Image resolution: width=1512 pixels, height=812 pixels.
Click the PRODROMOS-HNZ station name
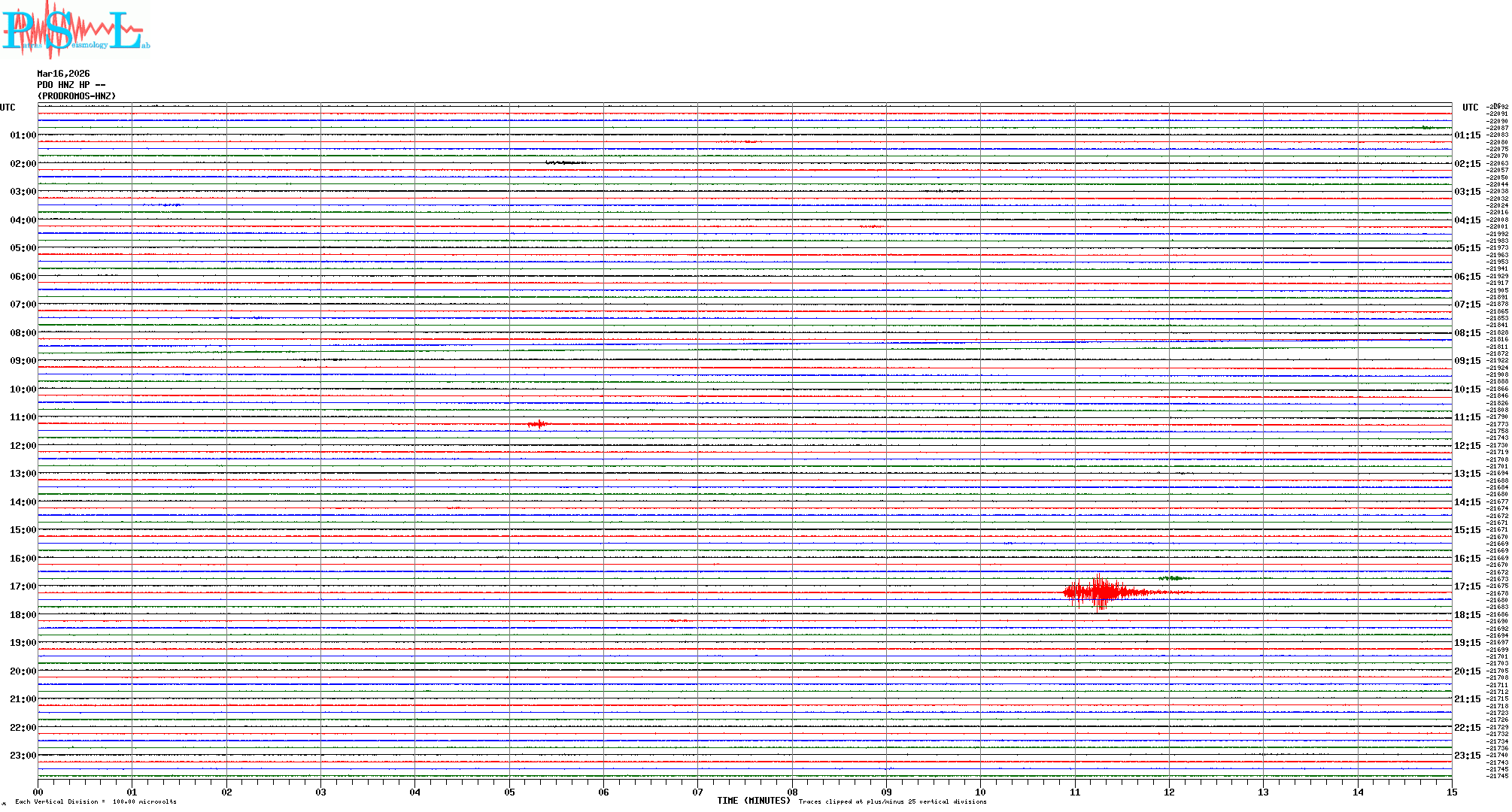pos(77,96)
